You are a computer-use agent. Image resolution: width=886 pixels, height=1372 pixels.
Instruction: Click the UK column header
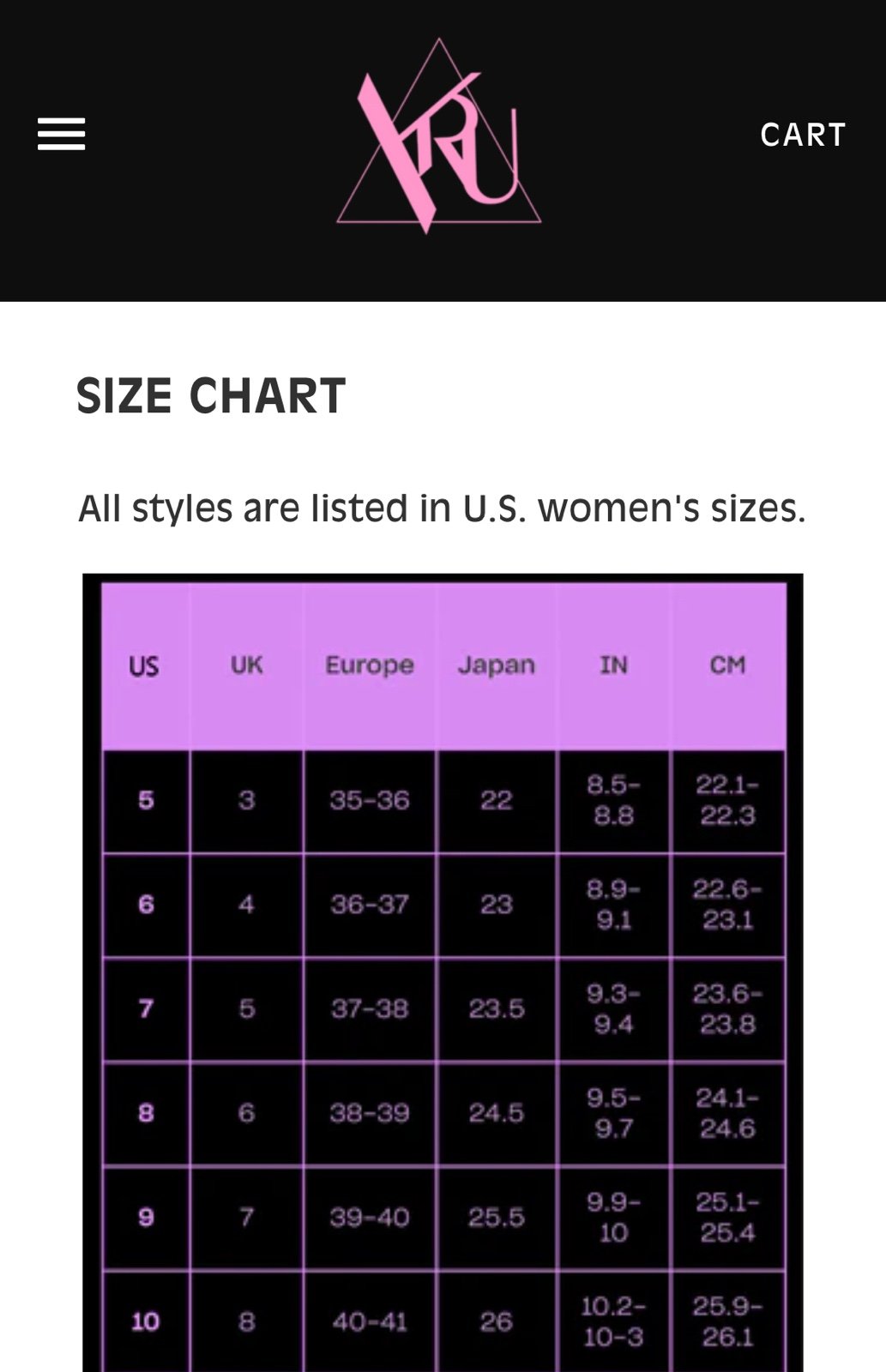point(246,665)
